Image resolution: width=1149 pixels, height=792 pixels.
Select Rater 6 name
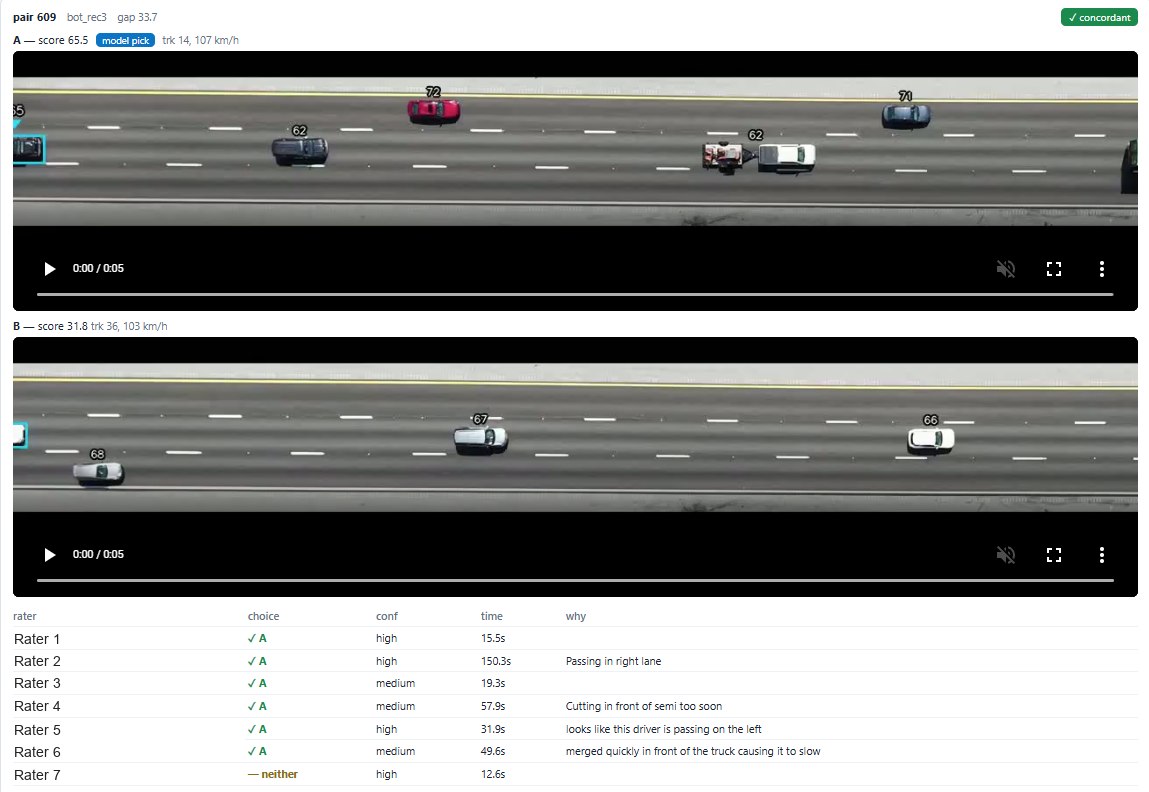point(37,752)
